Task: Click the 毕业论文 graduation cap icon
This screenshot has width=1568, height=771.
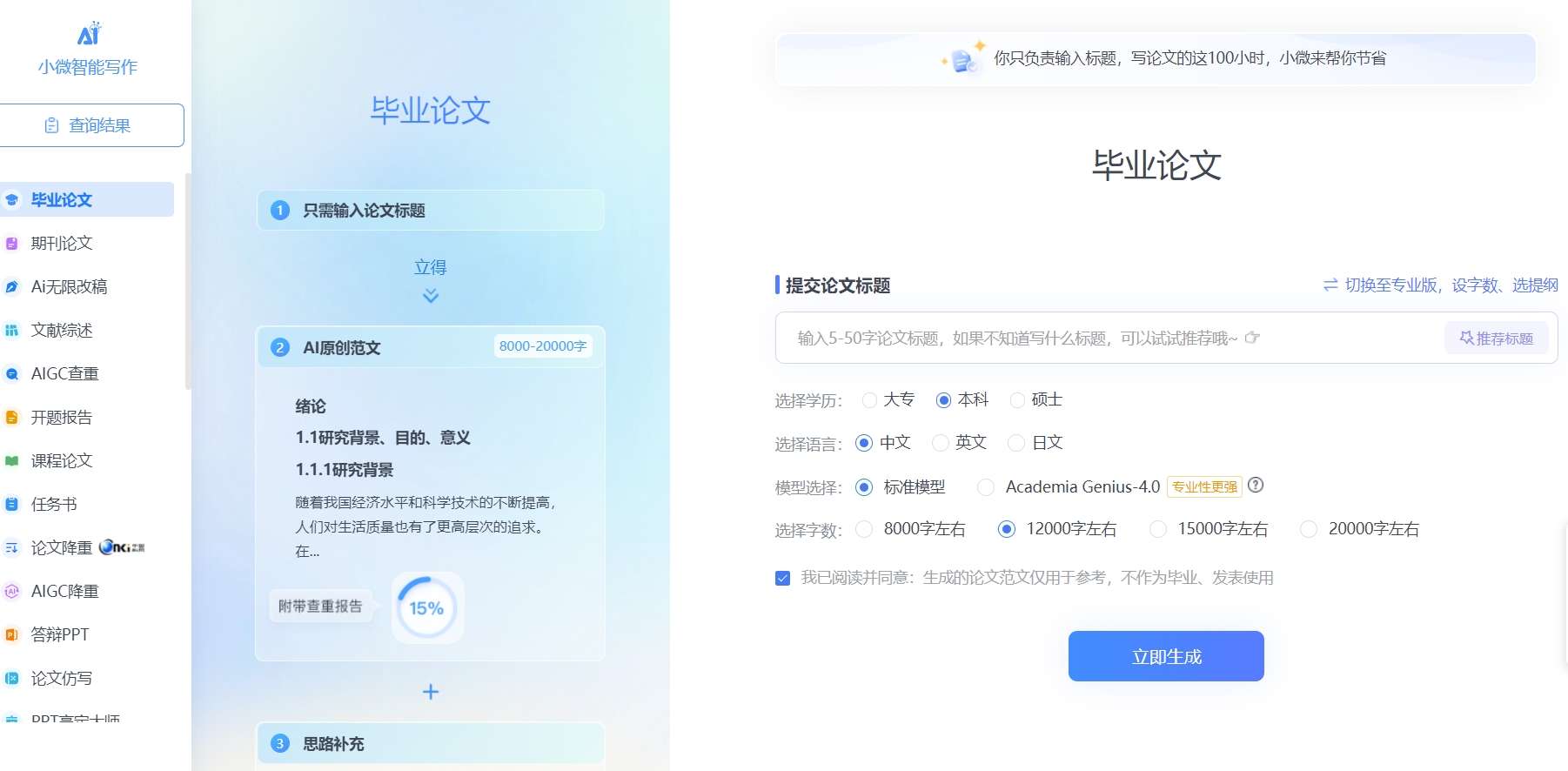Action: [12, 200]
